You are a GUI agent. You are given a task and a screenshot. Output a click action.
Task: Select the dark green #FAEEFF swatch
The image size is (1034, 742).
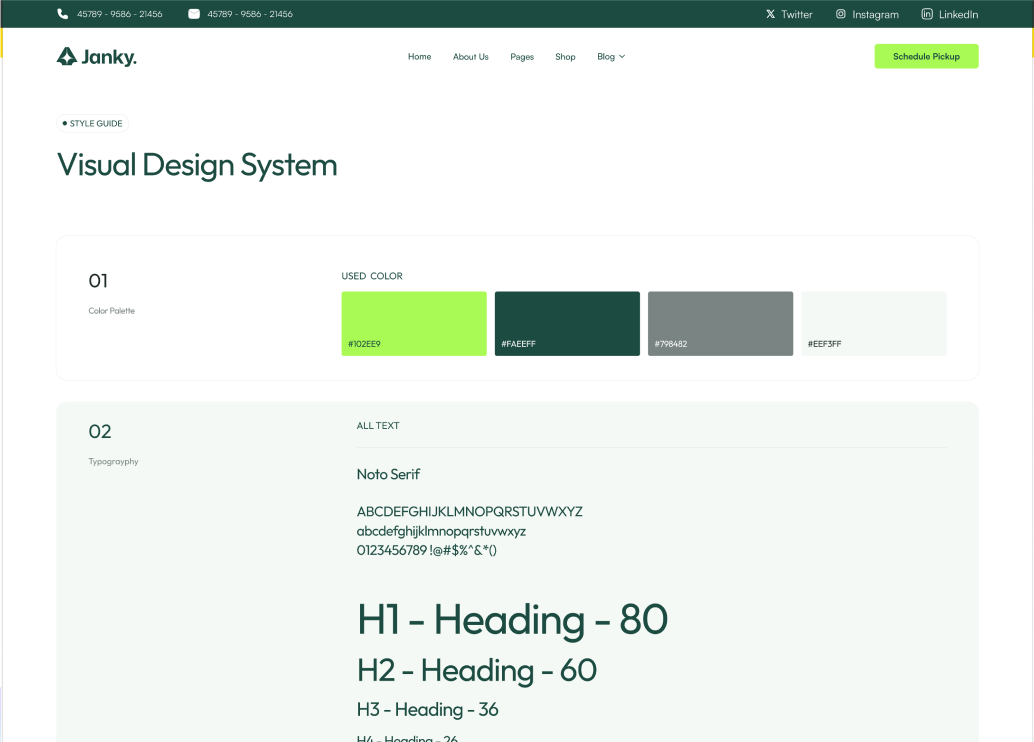click(566, 323)
